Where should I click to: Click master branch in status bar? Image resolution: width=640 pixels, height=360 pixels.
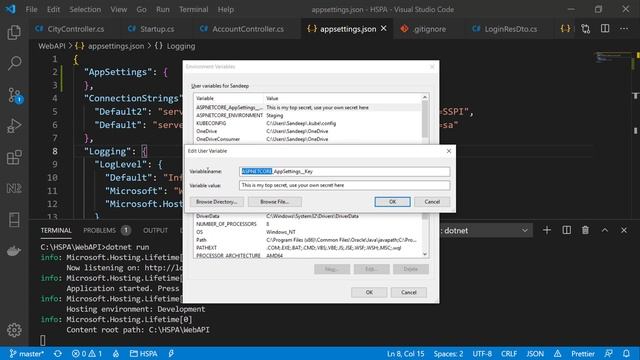[x=27, y=353]
